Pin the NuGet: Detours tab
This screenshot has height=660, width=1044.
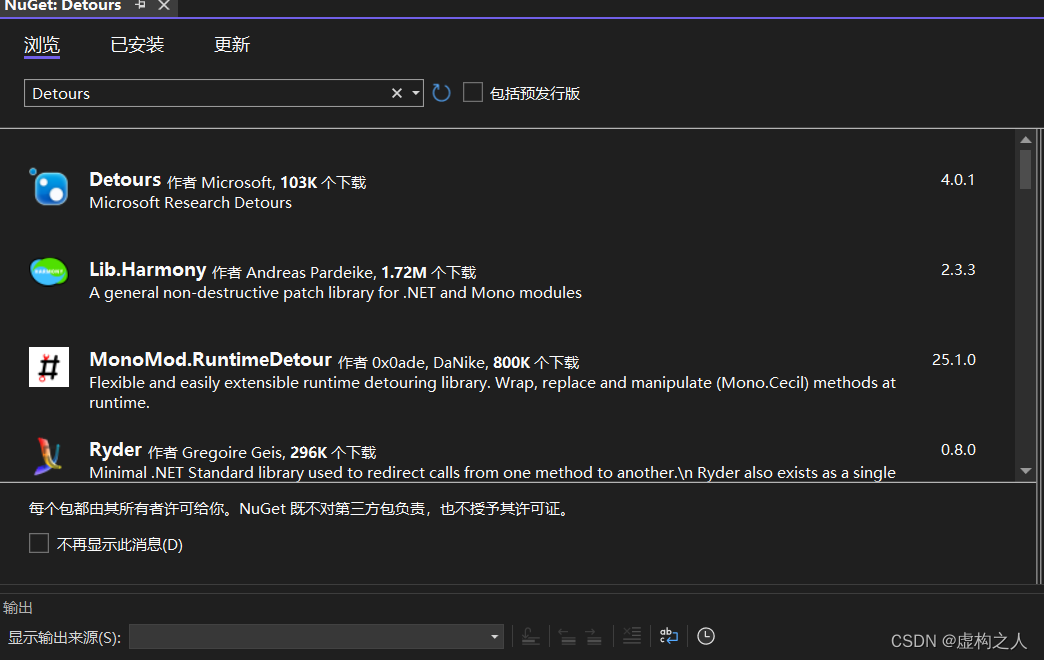coord(140,5)
